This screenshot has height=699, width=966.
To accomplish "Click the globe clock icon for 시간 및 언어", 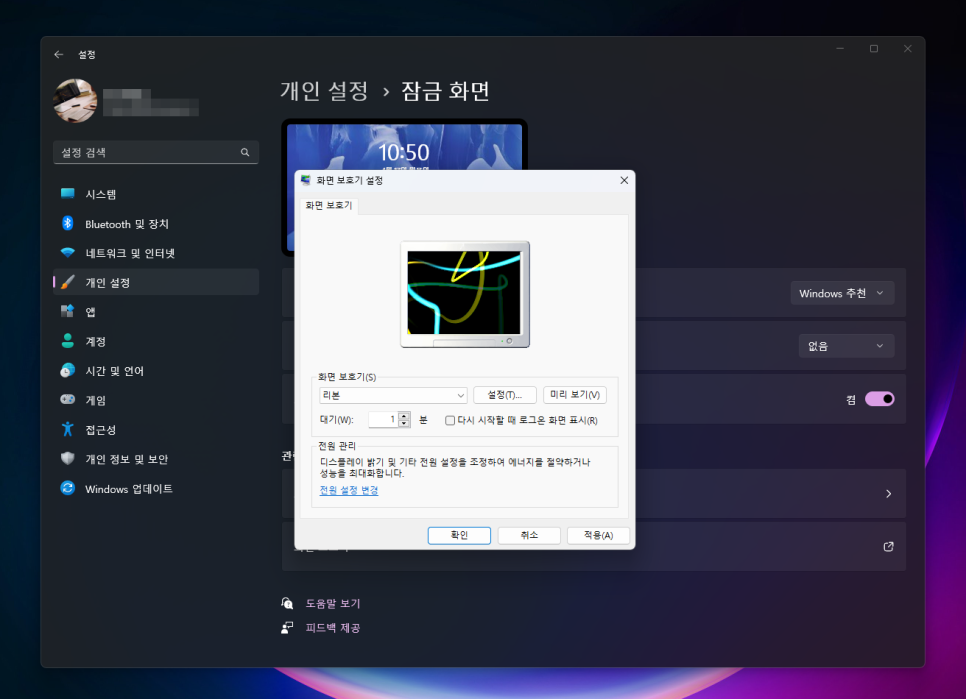I will click(68, 371).
